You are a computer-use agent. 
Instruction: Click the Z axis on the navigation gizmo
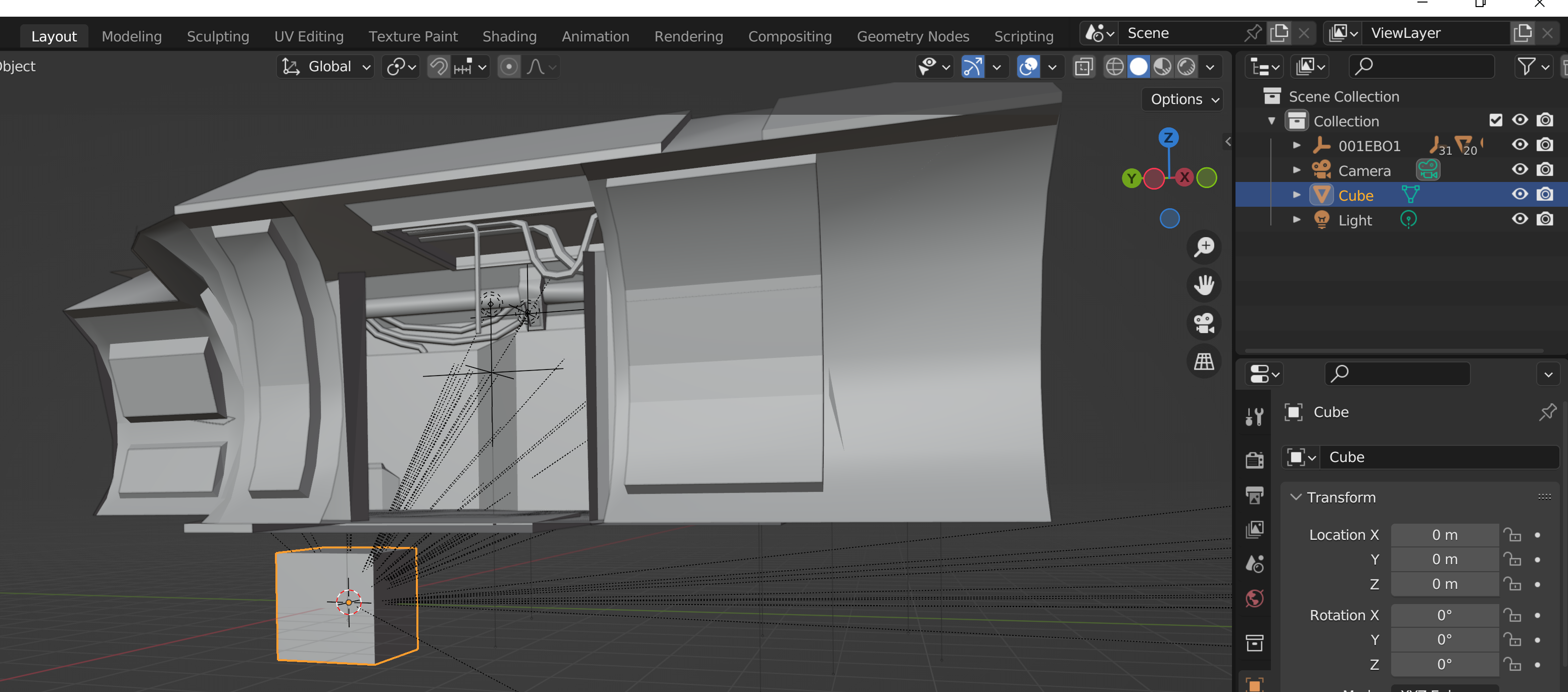pyautogui.click(x=1168, y=137)
